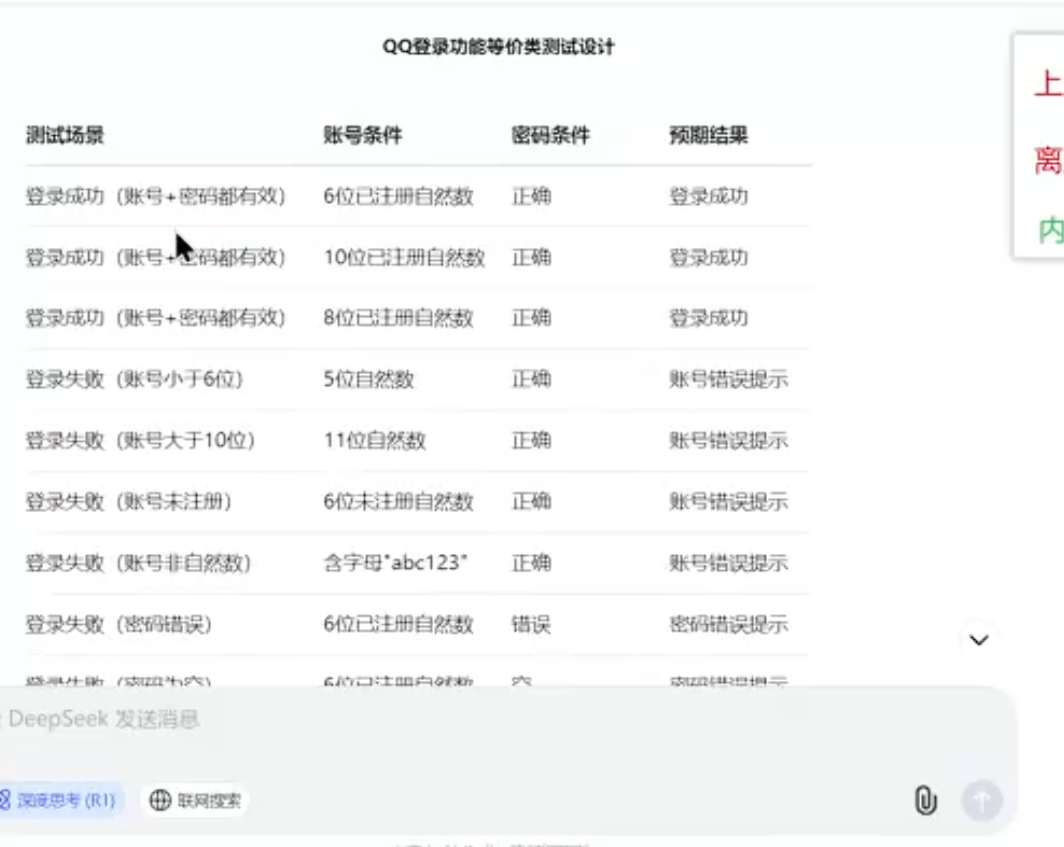Click 正确 in the 含字母 row
The width and height of the screenshot is (1064, 847).
tap(531, 563)
